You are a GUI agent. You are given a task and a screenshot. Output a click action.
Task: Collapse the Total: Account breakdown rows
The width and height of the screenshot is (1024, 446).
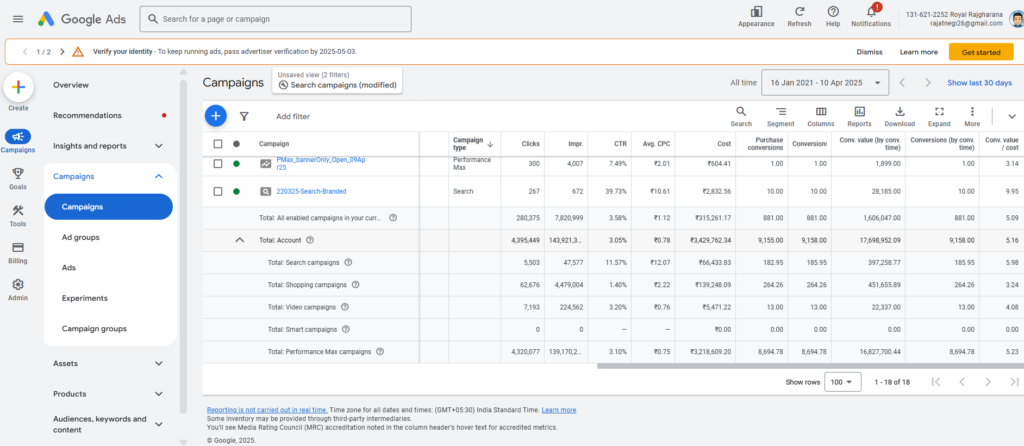(240, 240)
